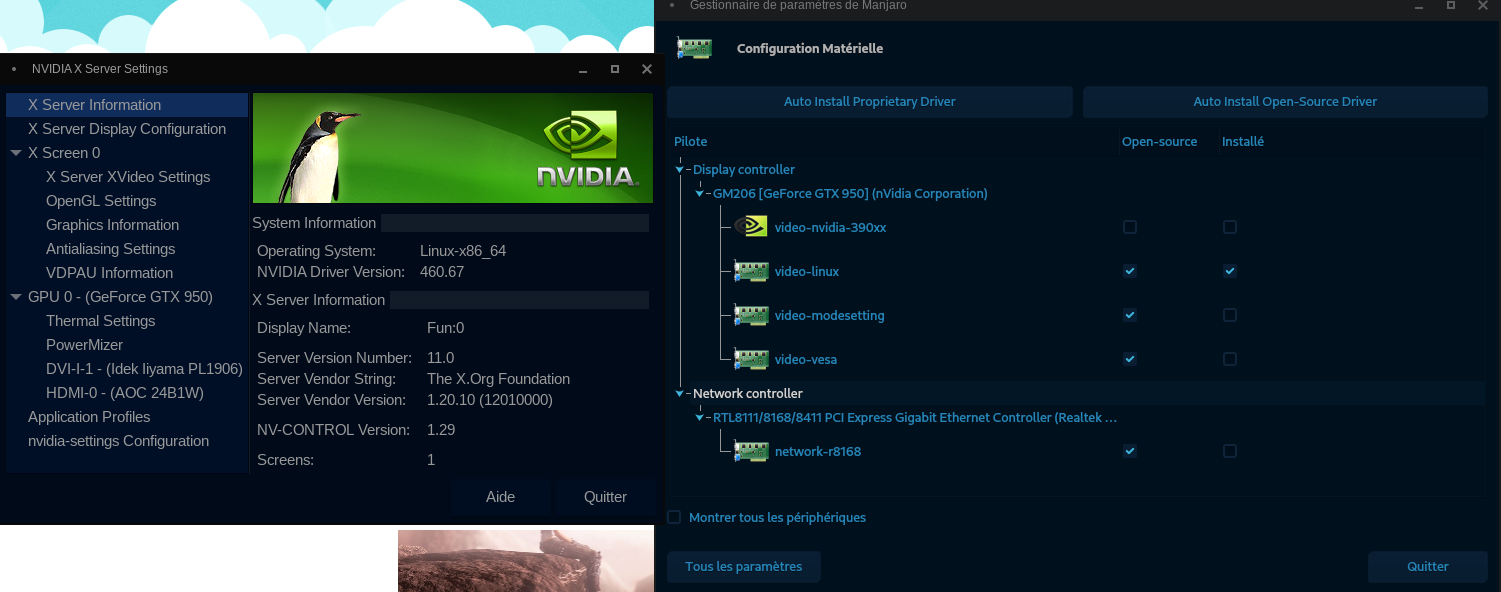Screen dimensions: 1501x592
Task: Open Antialiasing Settings page
Action: pos(110,249)
